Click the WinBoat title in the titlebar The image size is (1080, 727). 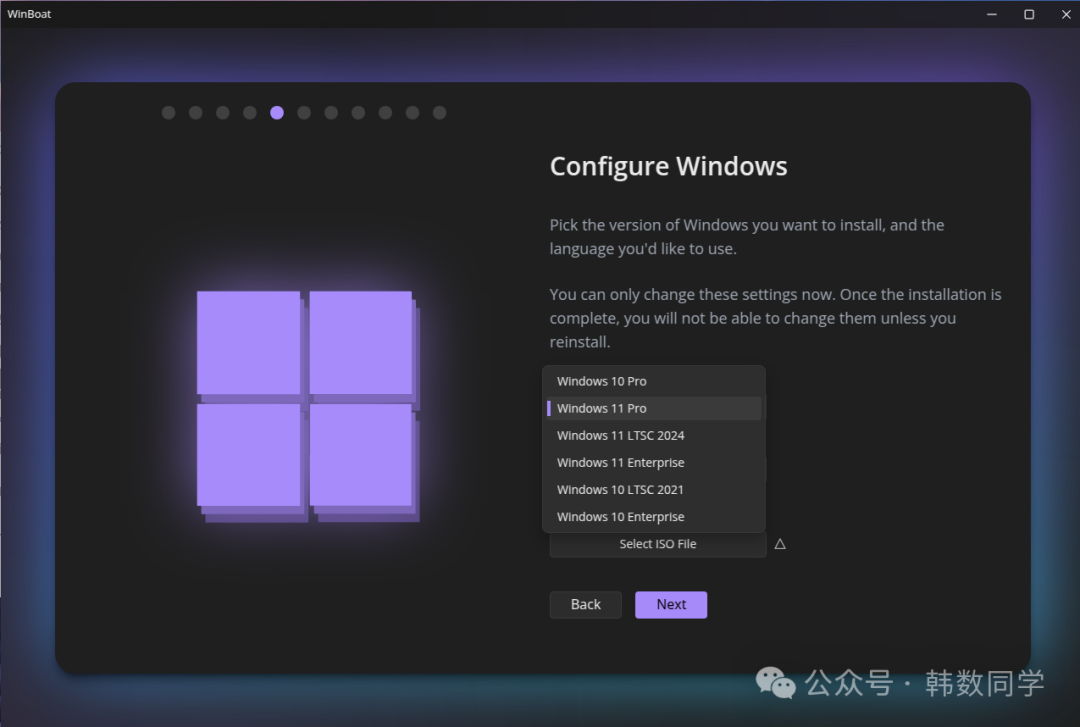(x=29, y=13)
